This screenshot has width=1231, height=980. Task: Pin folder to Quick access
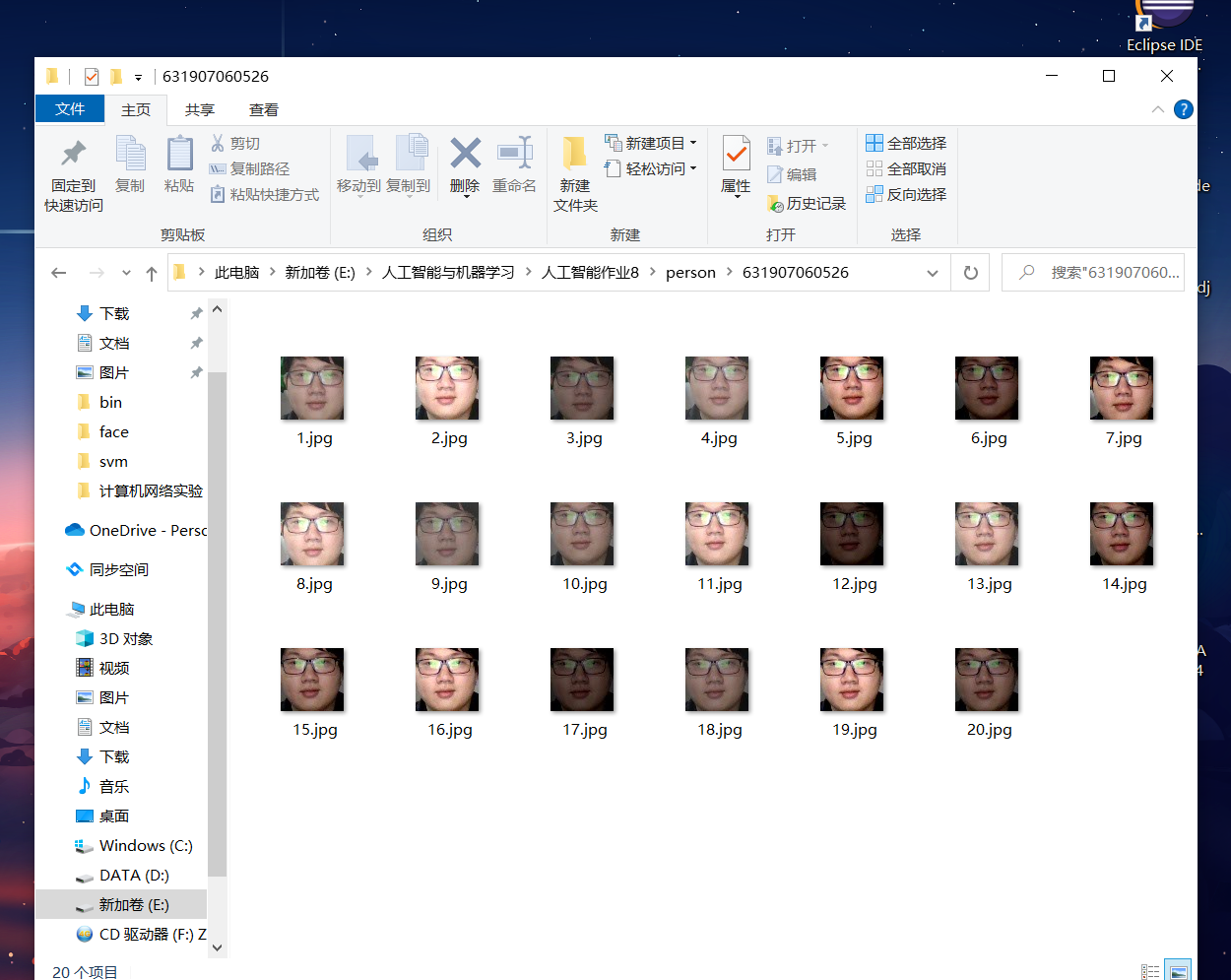(74, 175)
